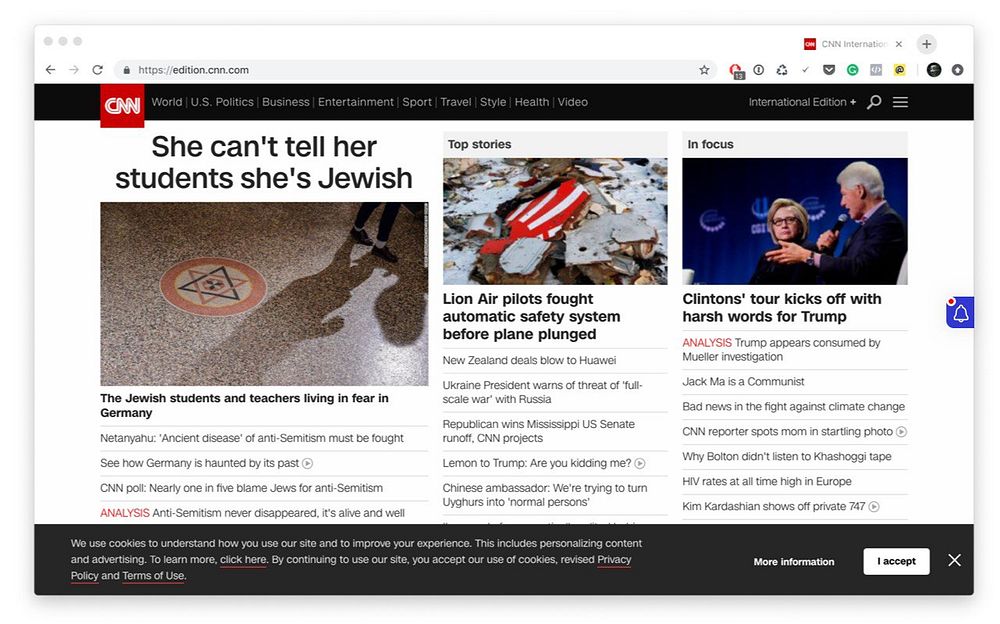The width and height of the screenshot is (1000, 624).
Task: Open the CNN hamburger menu
Action: (x=900, y=102)
